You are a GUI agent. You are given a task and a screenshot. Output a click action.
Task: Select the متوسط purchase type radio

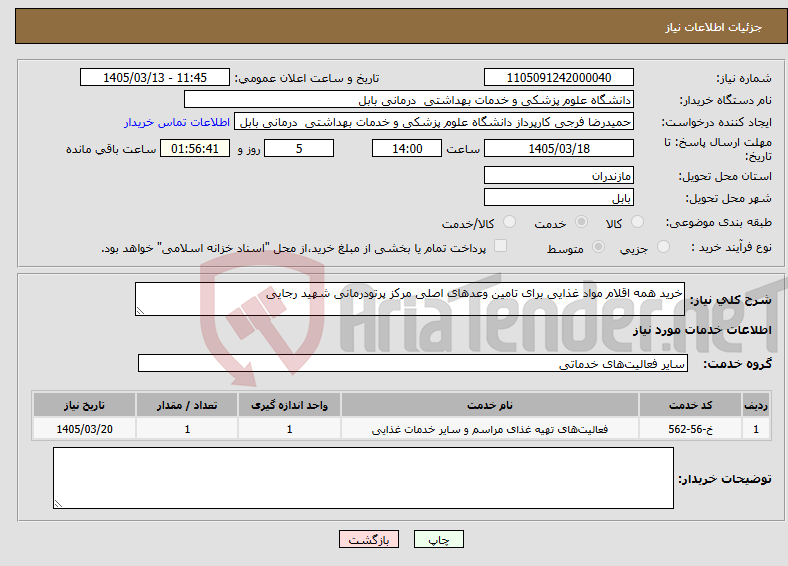[598, 246]
